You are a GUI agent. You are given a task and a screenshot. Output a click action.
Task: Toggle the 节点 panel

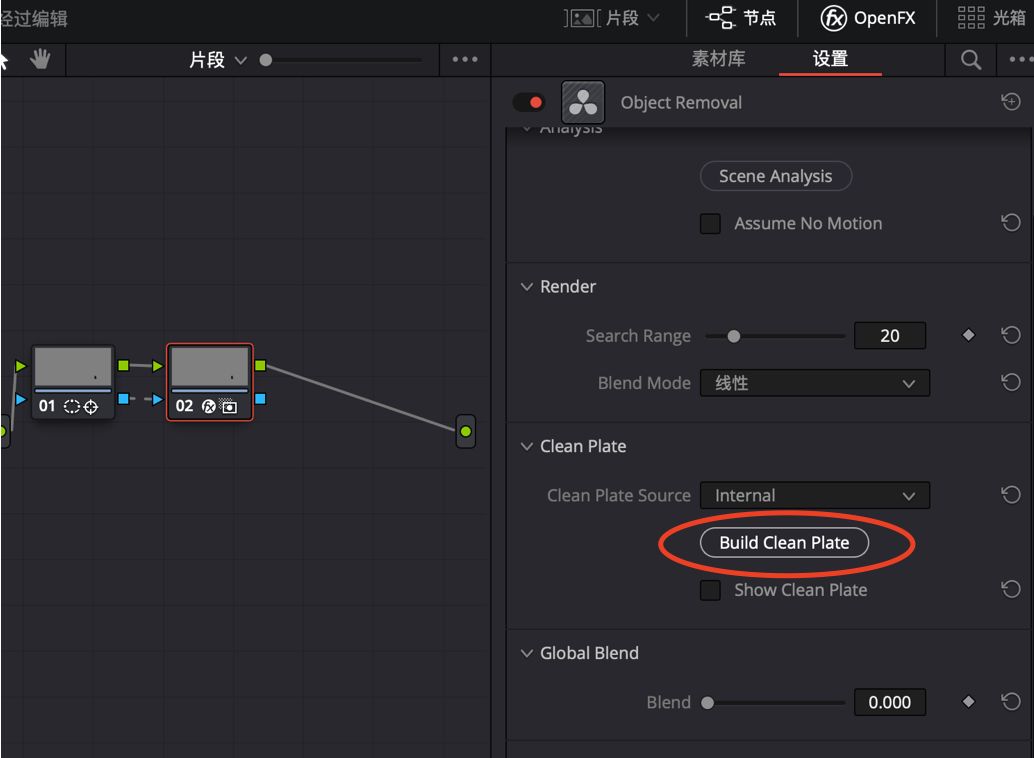click(741, 18)
